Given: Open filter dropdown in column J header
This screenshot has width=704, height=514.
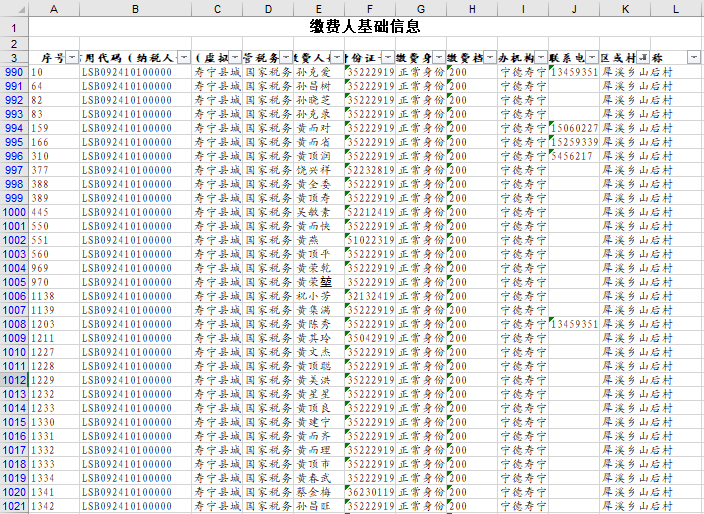Looking at the screenshot, I should point(592,57).
